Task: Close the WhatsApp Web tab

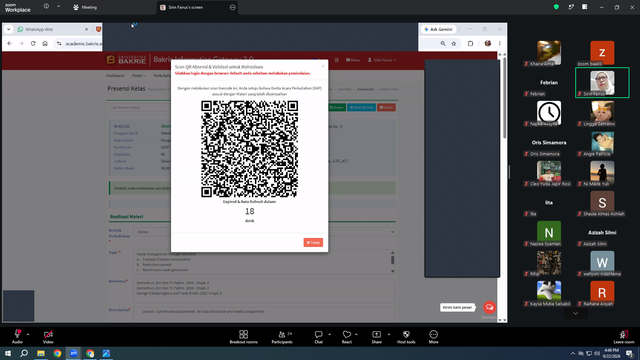Action: [x=86, y=29]
